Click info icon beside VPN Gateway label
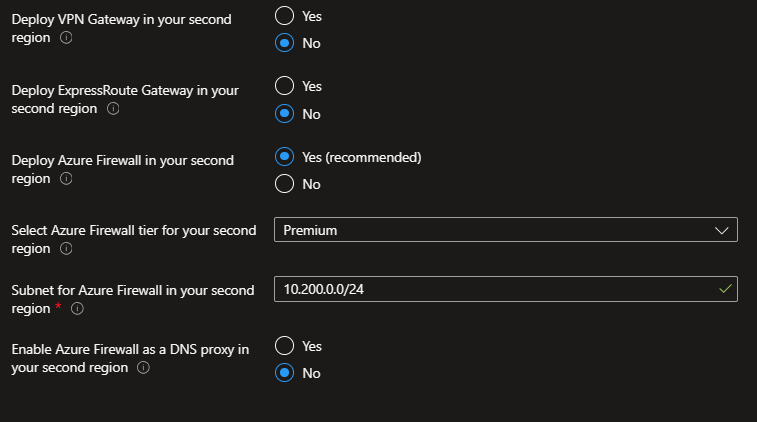Image resolution: width=757 pixels, height=422 pixels. click(67, 38)
